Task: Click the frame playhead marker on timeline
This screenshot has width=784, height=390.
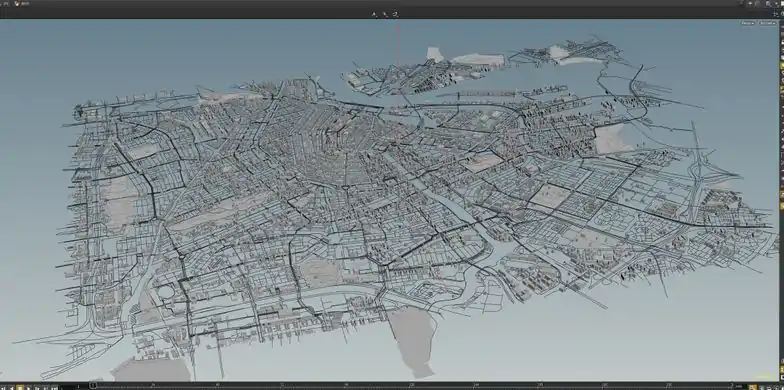Action: pyautogui.click(x=93, y=385)
